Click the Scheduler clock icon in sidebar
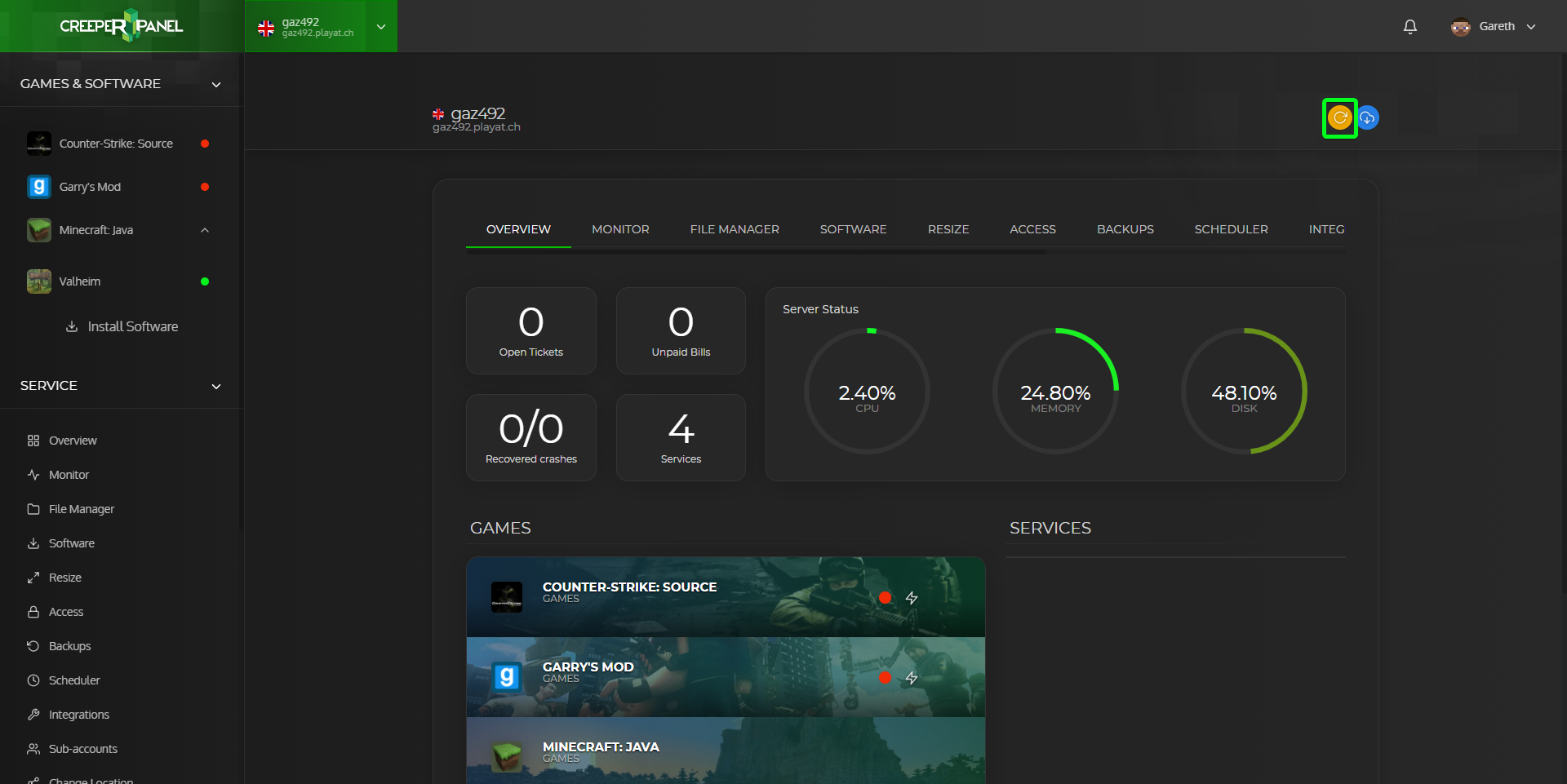This screenshot has height=784, width=1567. coord(33,680)
